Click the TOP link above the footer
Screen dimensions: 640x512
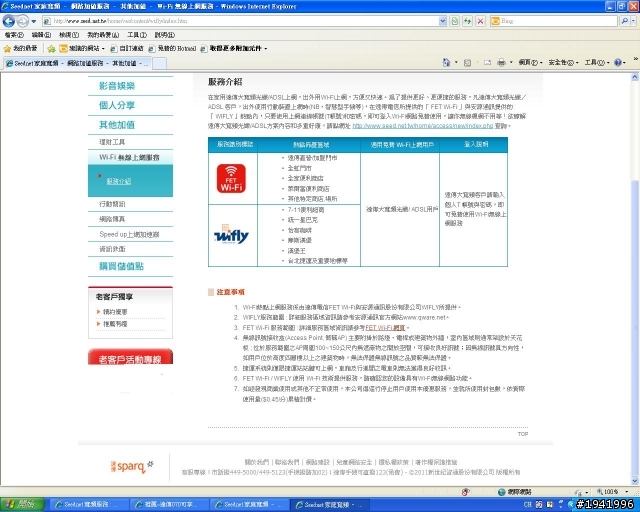523,434
